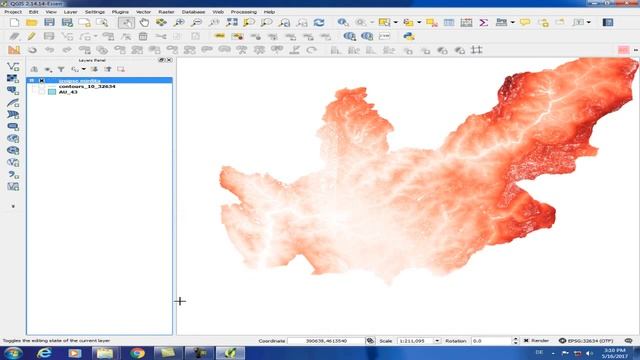Click the Zoom Full extent icon
Screen dimensions: 640x360
pyautogui.click(x=232, y=22)
